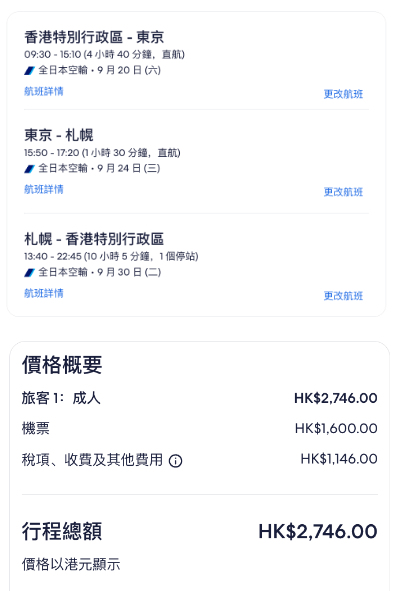Click the ANA logo on the 9月20日 flight

coord(29,70)
